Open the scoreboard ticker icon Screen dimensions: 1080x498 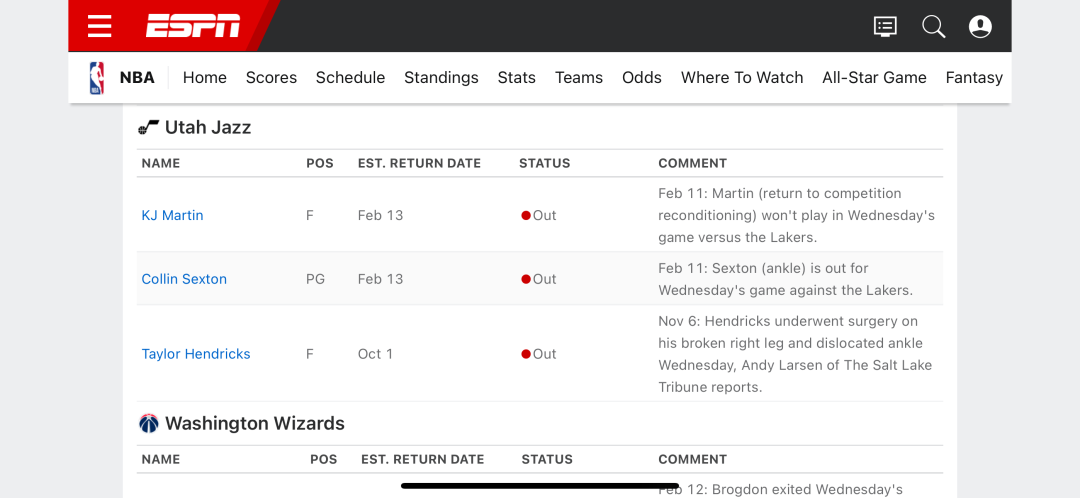[x=885, y=26]
